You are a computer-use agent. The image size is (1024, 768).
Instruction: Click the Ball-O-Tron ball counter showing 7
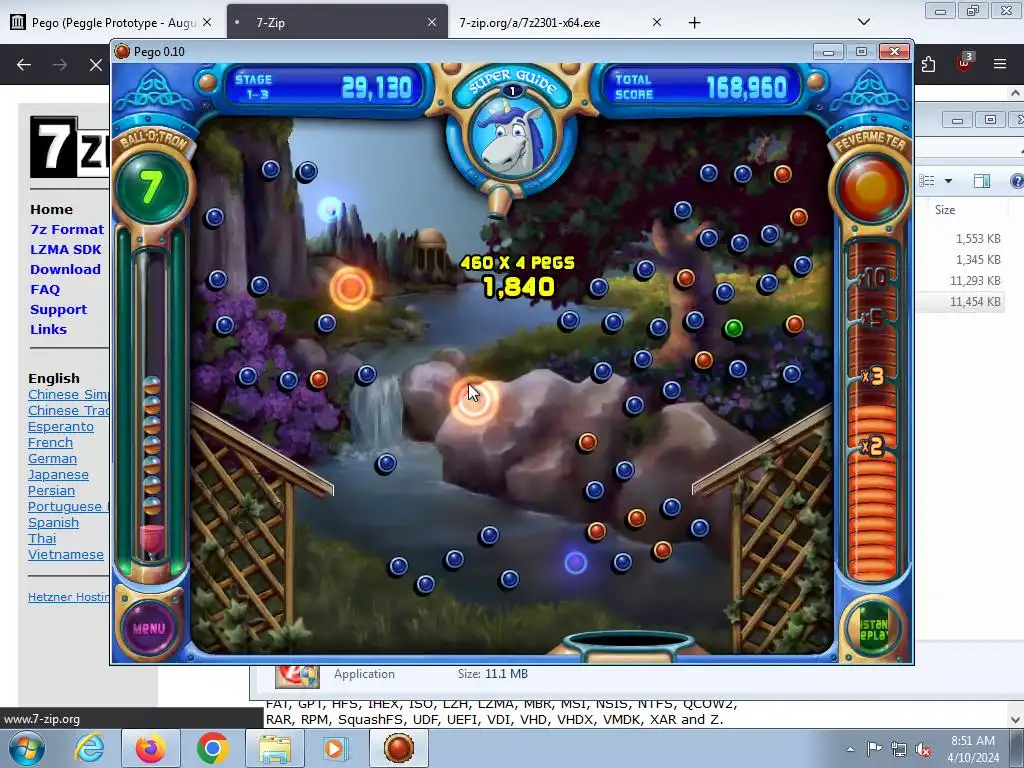[152, 188]
